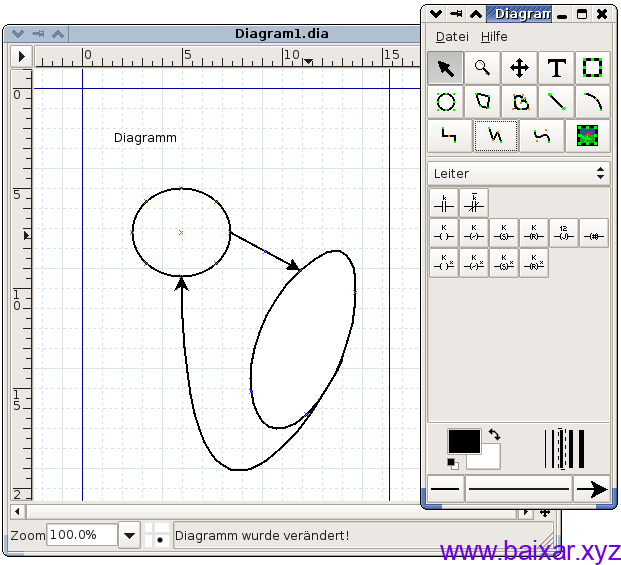Open the zoom percentage dropdown arrow
The width and height of the screenshot is (621, 565).
tap(129, 535)
